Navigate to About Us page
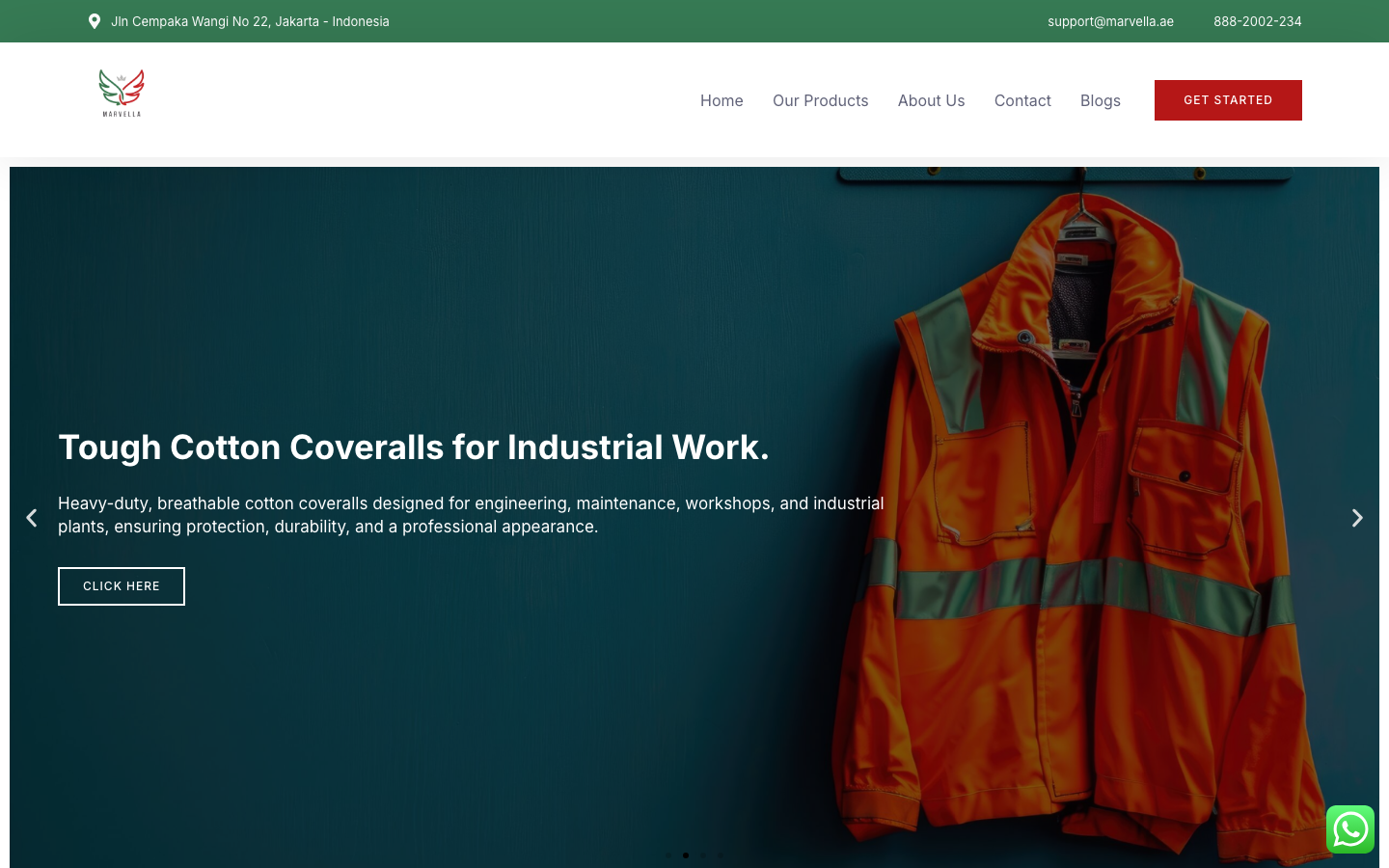Viewport: 1389px width, 868px height. pos(932,100)
